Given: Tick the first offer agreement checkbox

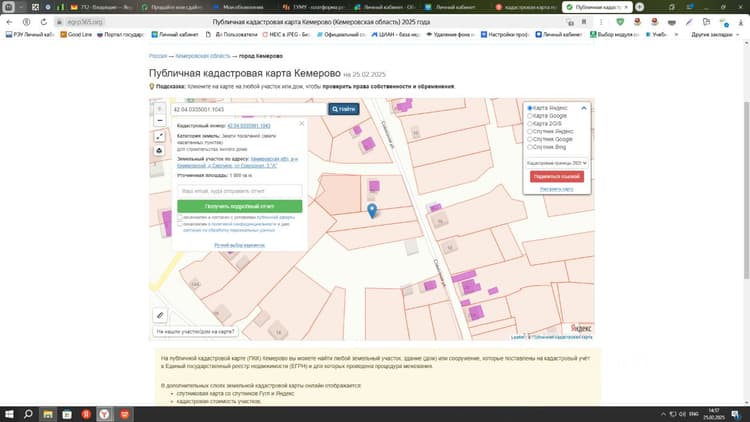Looking at the screenshot, I should (x=180, y=217).
